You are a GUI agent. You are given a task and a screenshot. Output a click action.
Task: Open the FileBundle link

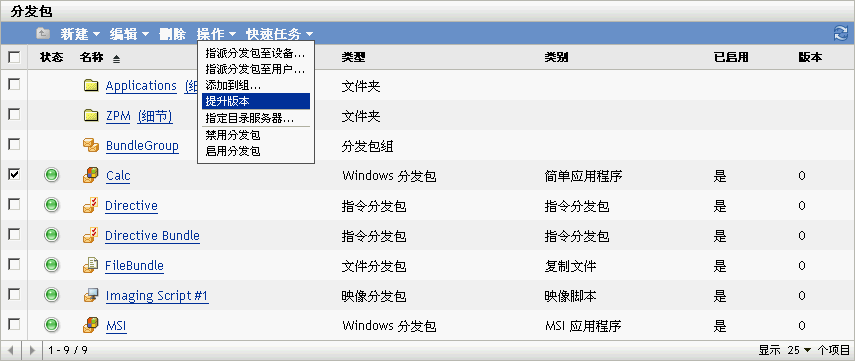(x=134, y=266)
